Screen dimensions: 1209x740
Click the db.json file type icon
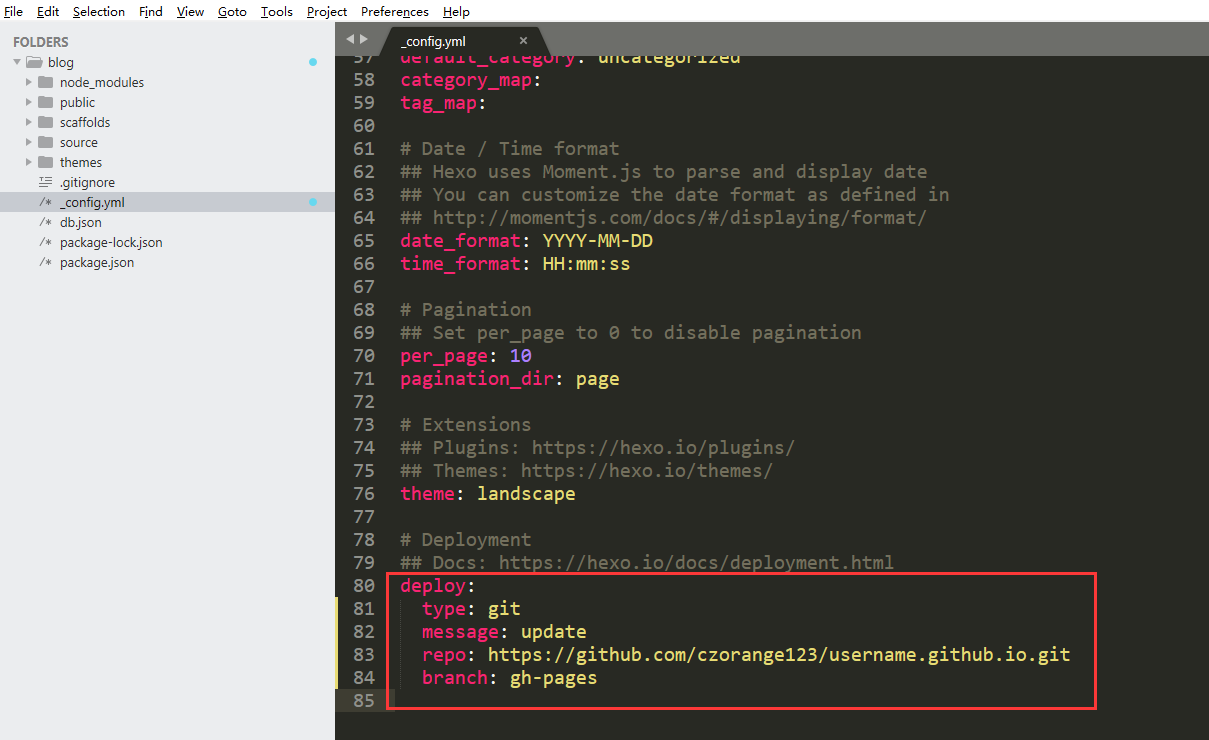click(x=45, y=222)
